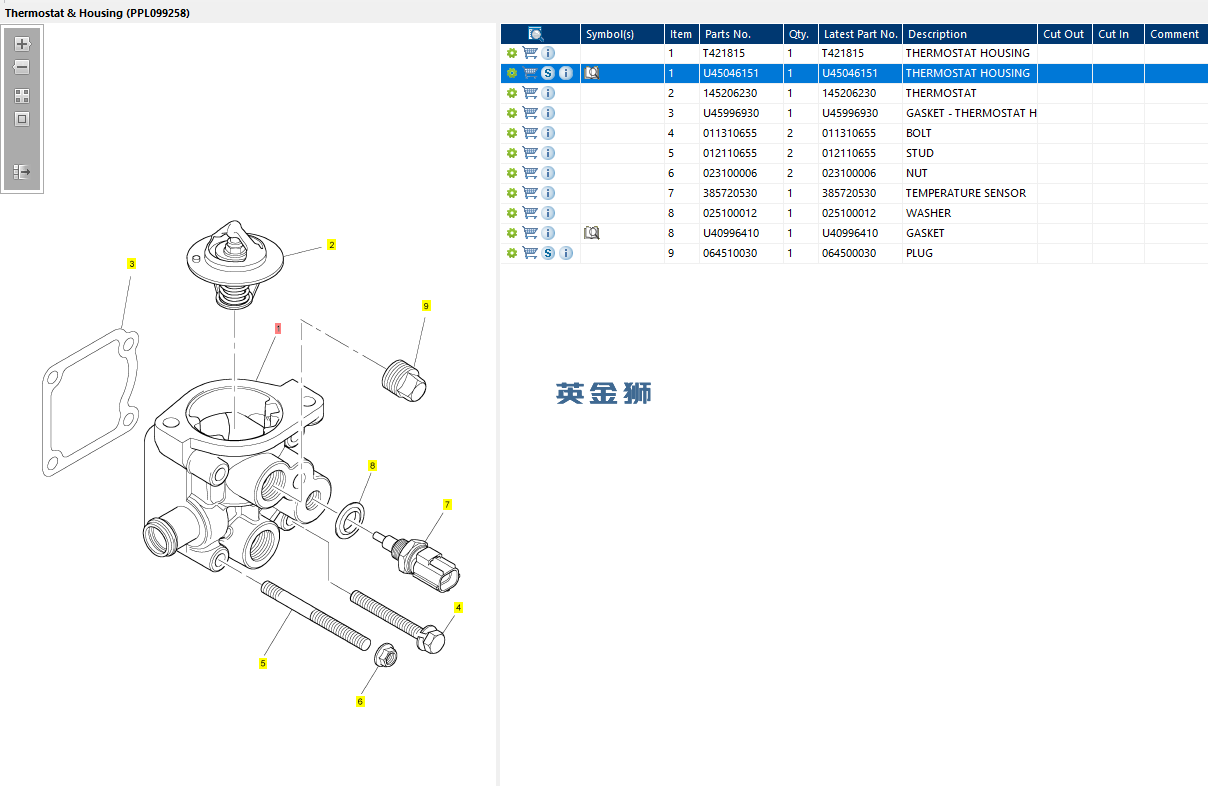1208x786 pixels.
Task: Sort by the Latest Part No. column header
Action: point(860,34)
